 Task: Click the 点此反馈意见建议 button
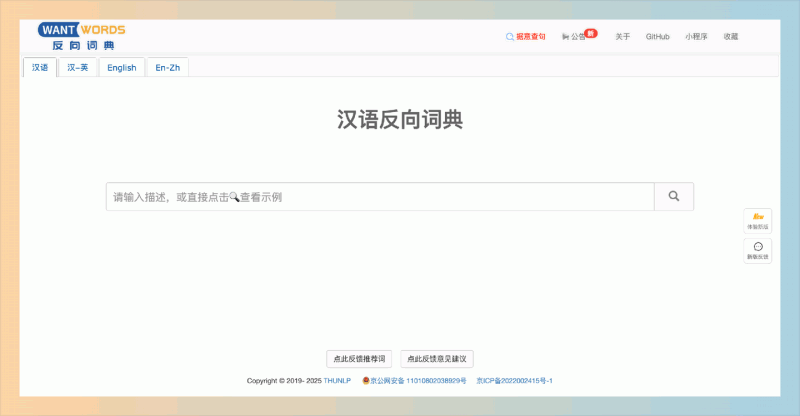437,359
